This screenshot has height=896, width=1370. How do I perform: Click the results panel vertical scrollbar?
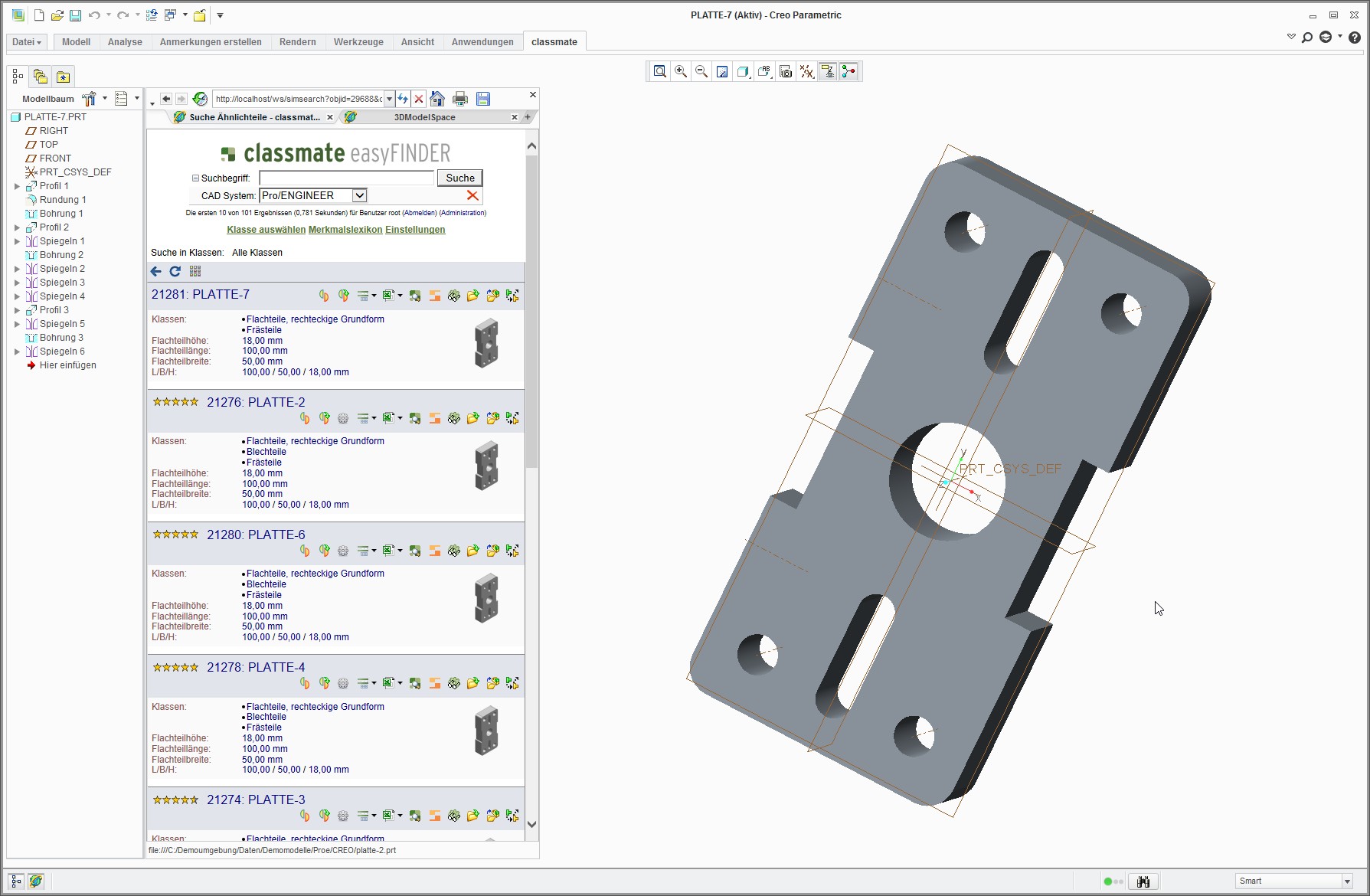tap(531, 306)
